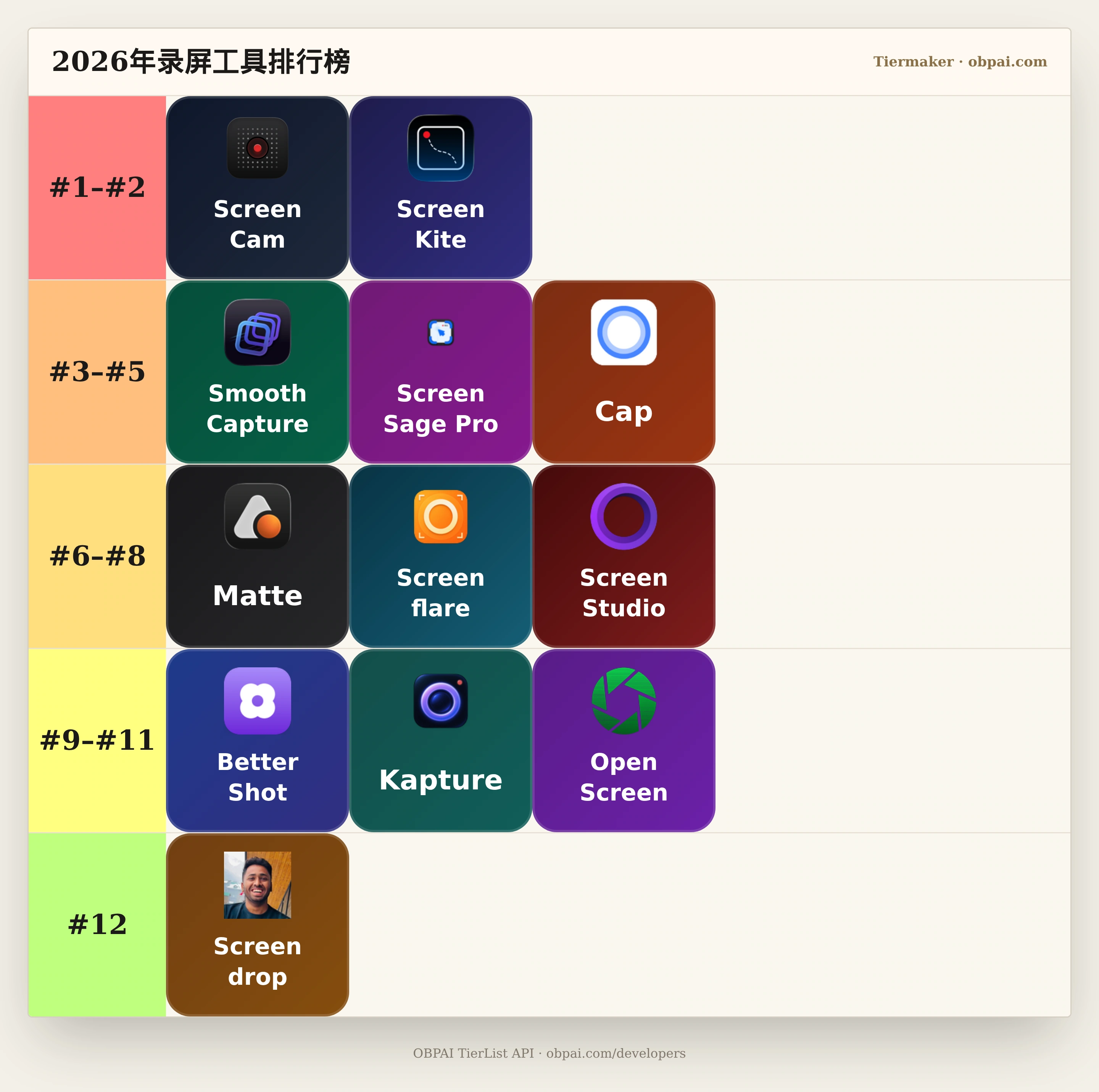This screenshot has height=1092, width=1099.
Task: Open the obpai.com/developers footer link
Action: (616, 1053)
